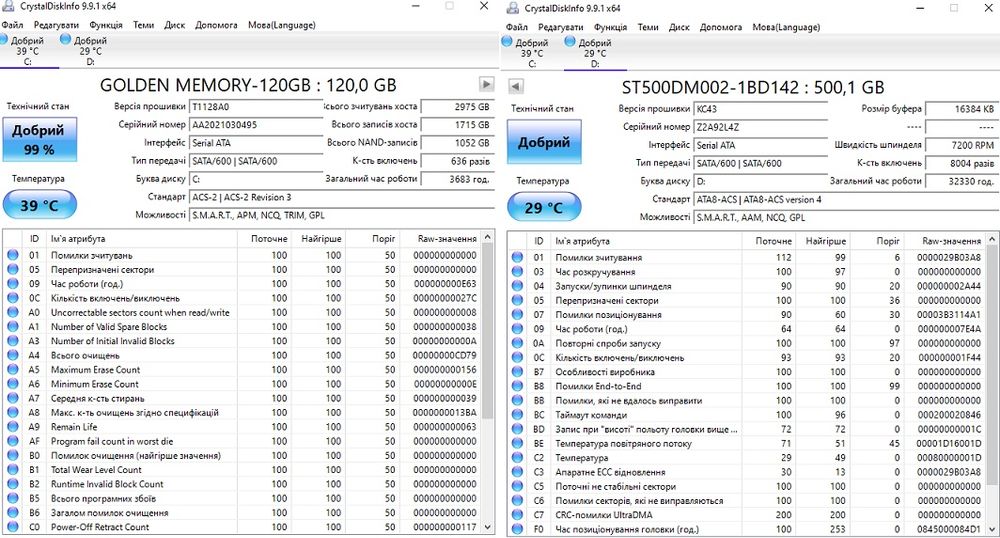Go to next disk arrow in left window

click(x=487, y=84)
